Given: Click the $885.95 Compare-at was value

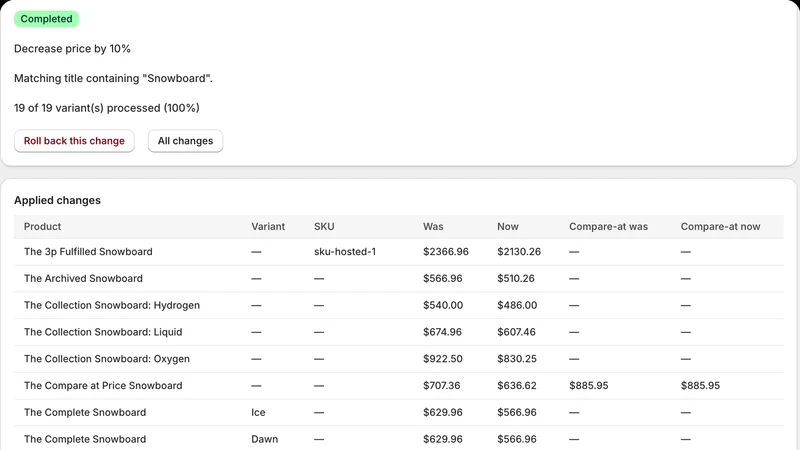Looking at the screenshot, I should 589,386.
